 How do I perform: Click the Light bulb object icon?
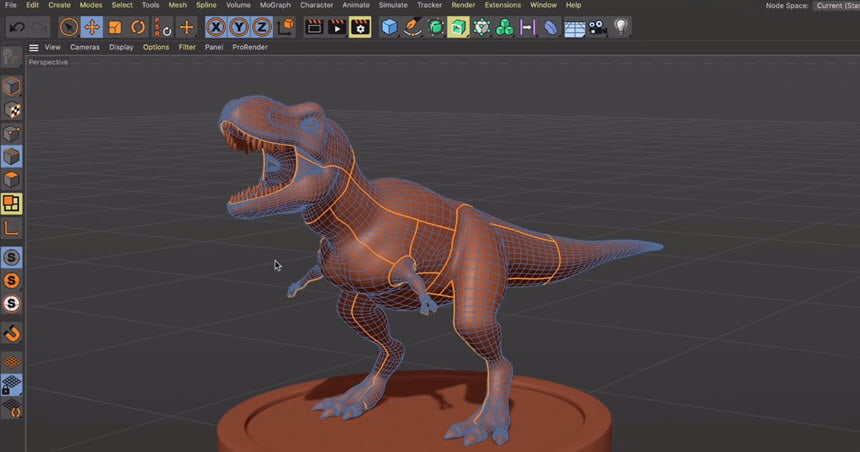[621, 27]
